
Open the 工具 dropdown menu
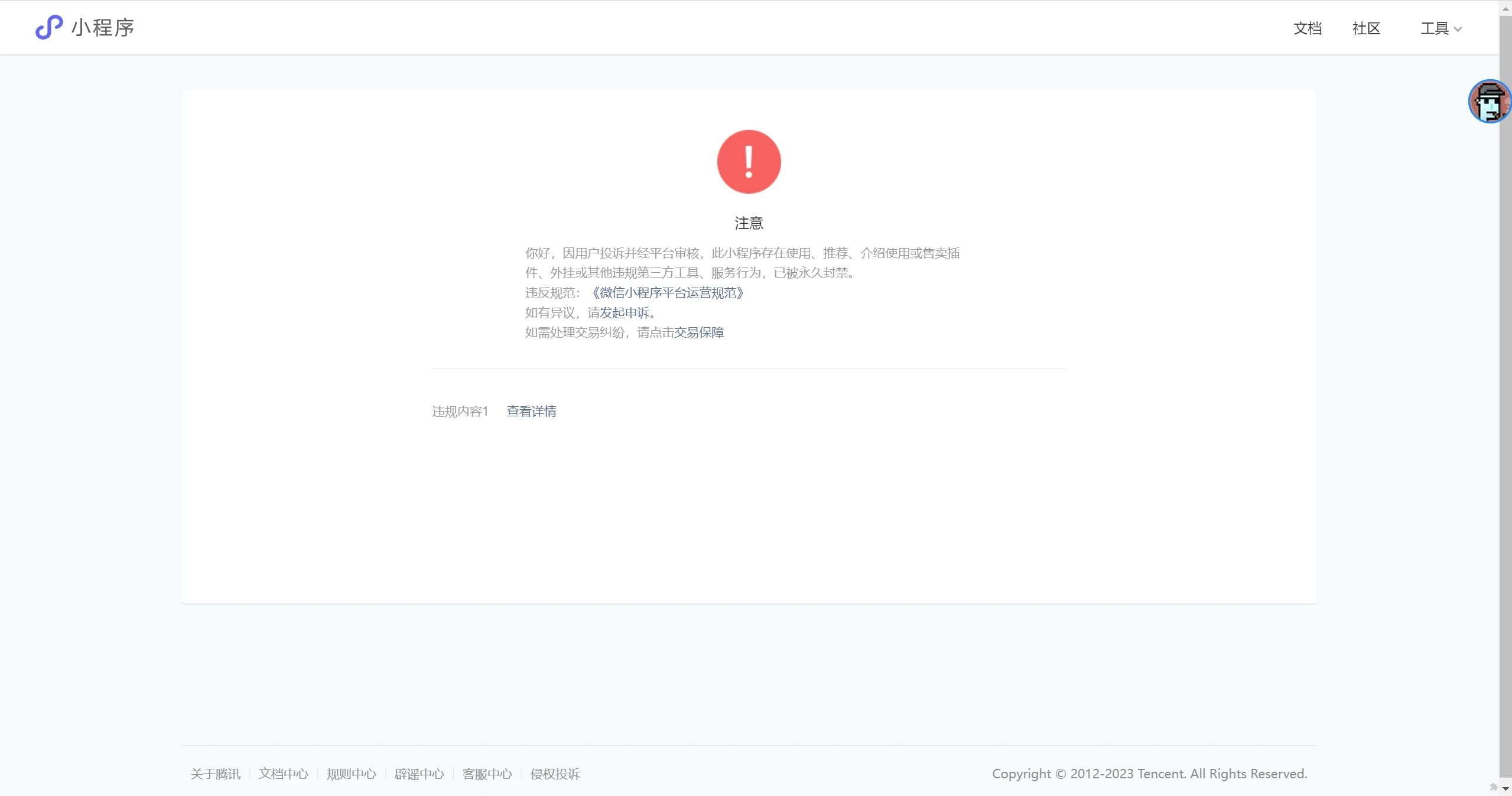(x=1435, y=28)
